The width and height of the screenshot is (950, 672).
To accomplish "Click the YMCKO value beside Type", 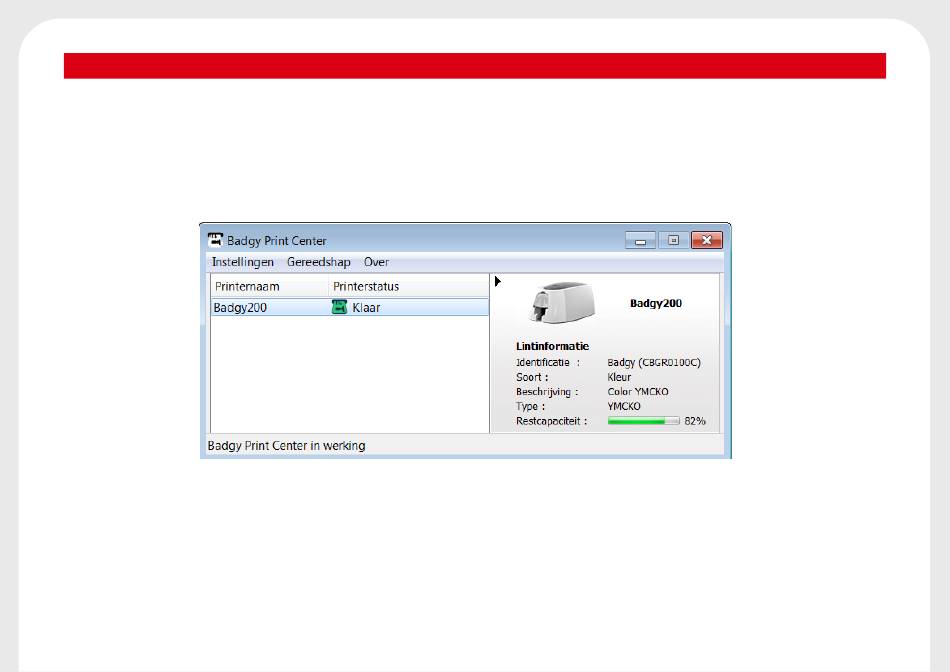I will point(624,406).
